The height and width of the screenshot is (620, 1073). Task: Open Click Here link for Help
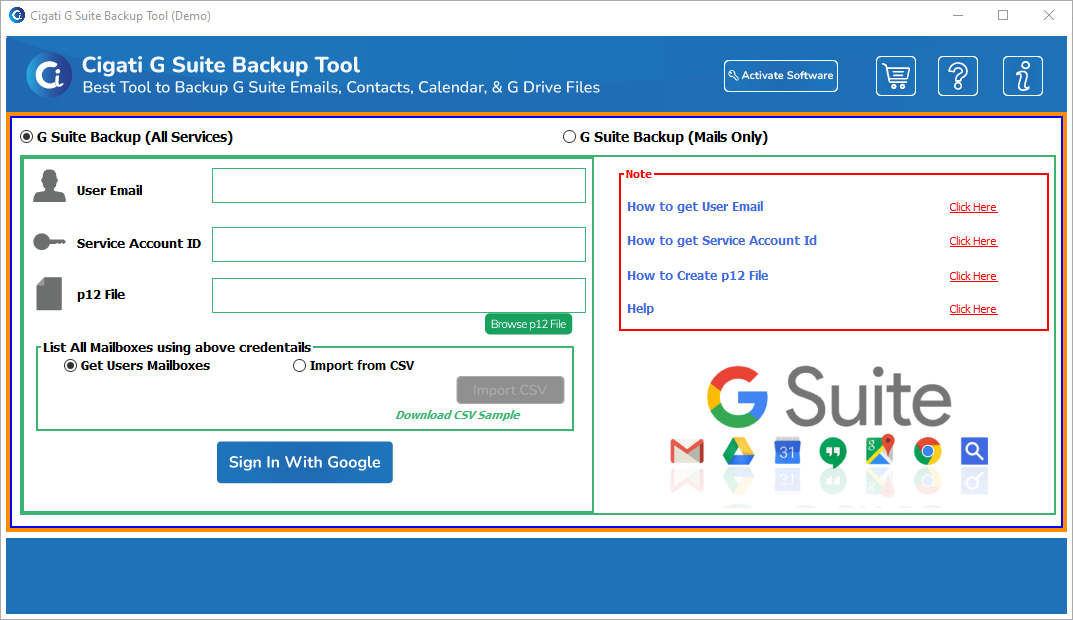(x=972, y=309)
